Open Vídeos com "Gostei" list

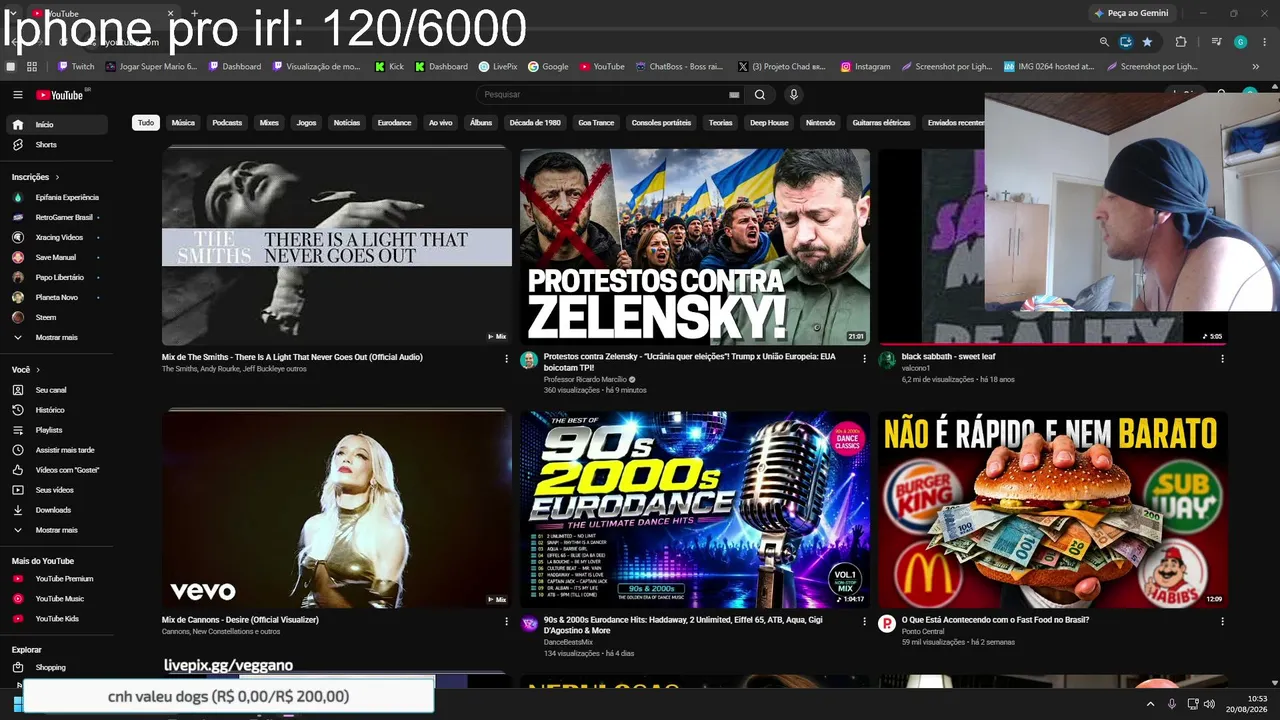tap(58, 470)
